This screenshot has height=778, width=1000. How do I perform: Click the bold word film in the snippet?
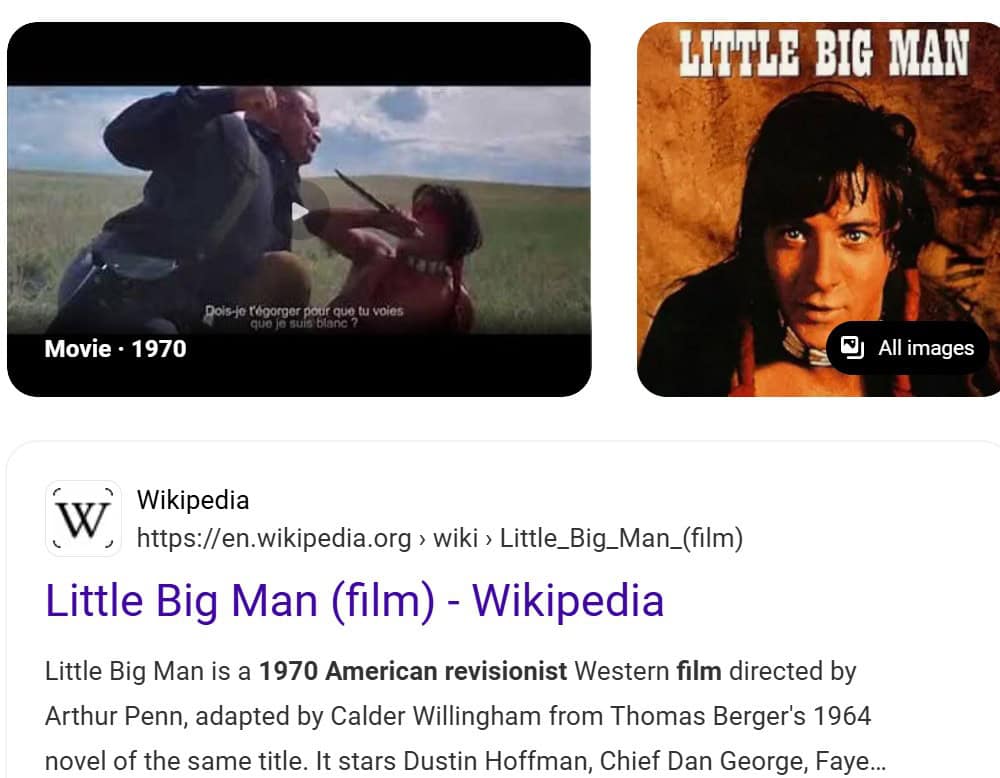click(699, 672)
